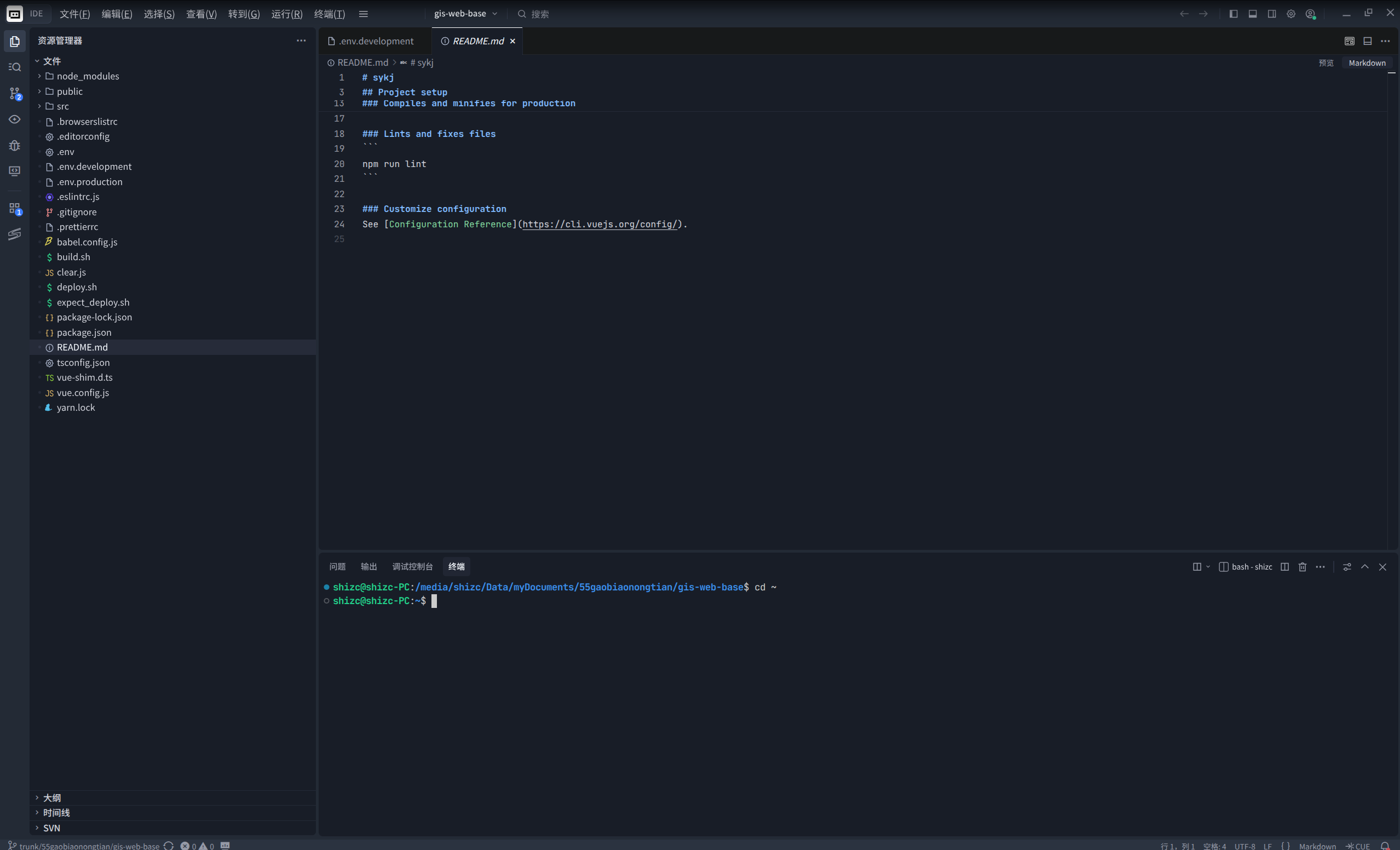Toggle the secondary sidebar visibility

[1271, 14]
